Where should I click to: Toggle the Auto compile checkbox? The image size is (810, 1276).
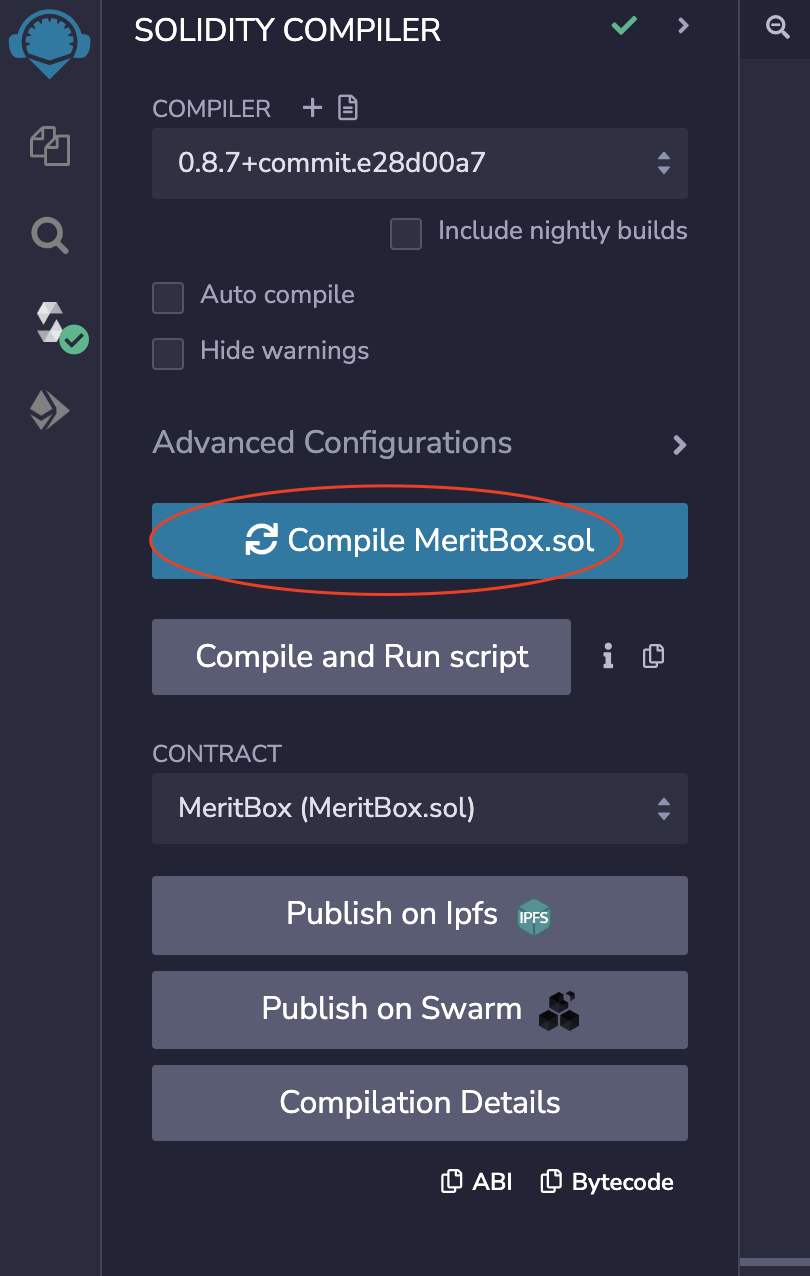(168, 297)
